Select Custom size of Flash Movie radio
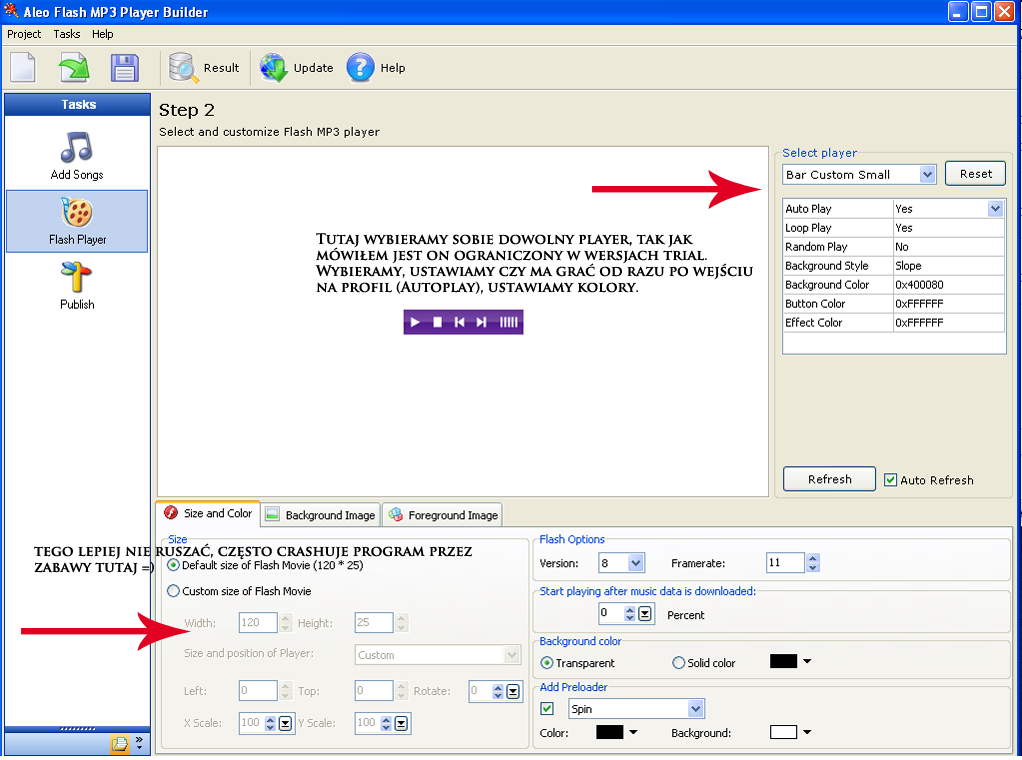The image size is (1022, 760). pyautogui.click(x=173, y=591)
